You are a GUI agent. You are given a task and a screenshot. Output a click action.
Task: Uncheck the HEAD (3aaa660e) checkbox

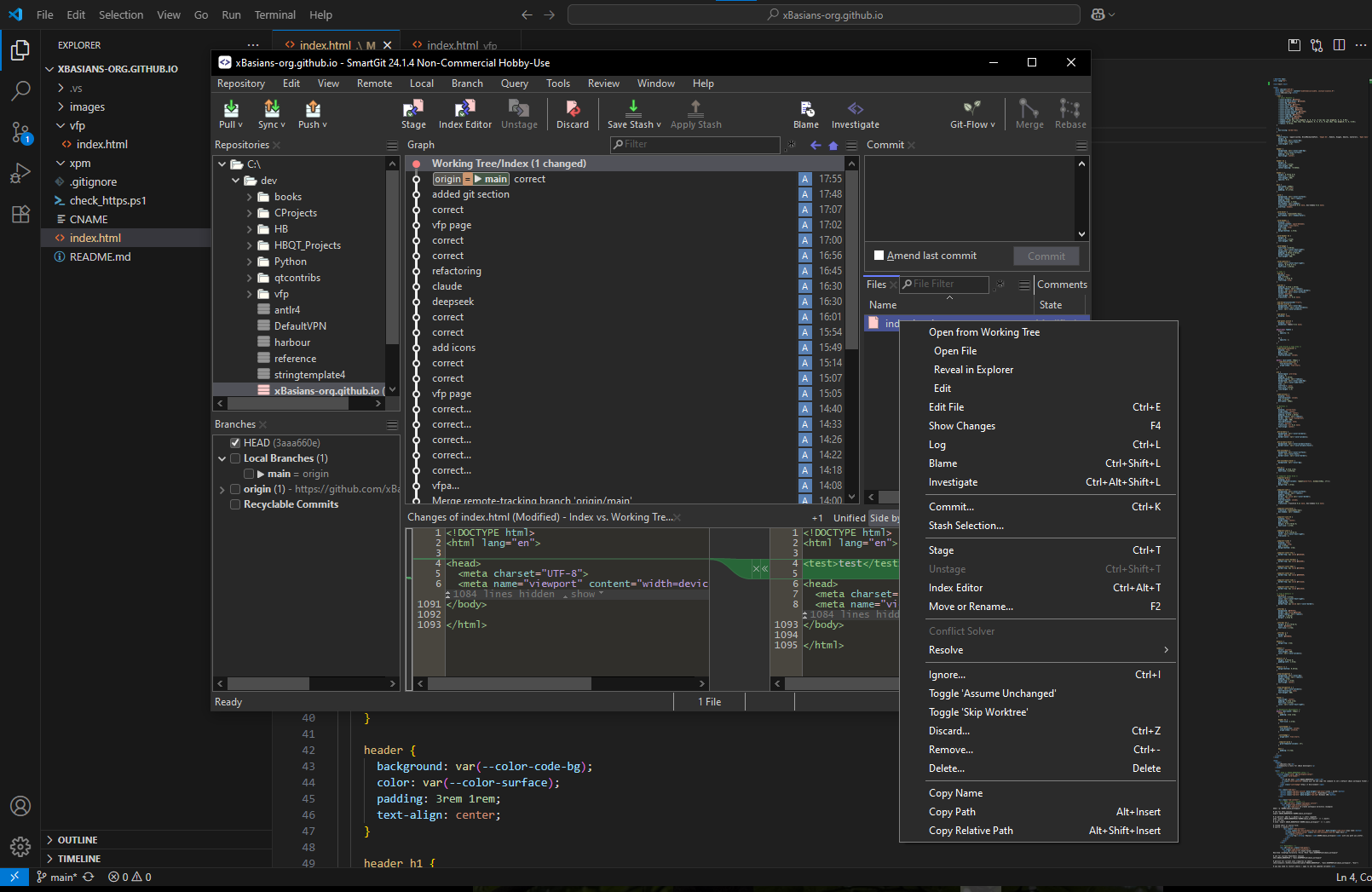click(235, 443)
